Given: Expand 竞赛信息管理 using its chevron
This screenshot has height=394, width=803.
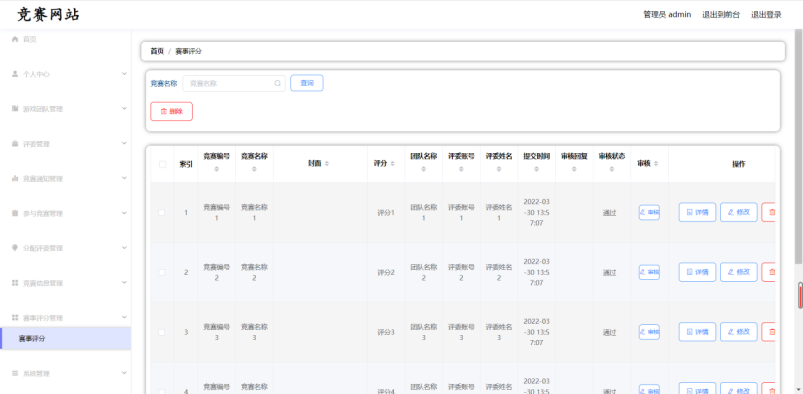Looking at the screenshot, I should [124, 283].
